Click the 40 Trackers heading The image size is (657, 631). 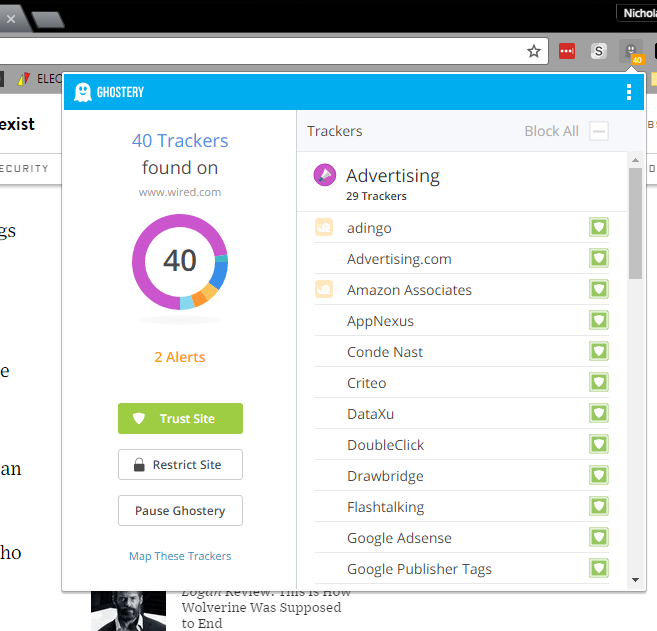click(180, 141)
